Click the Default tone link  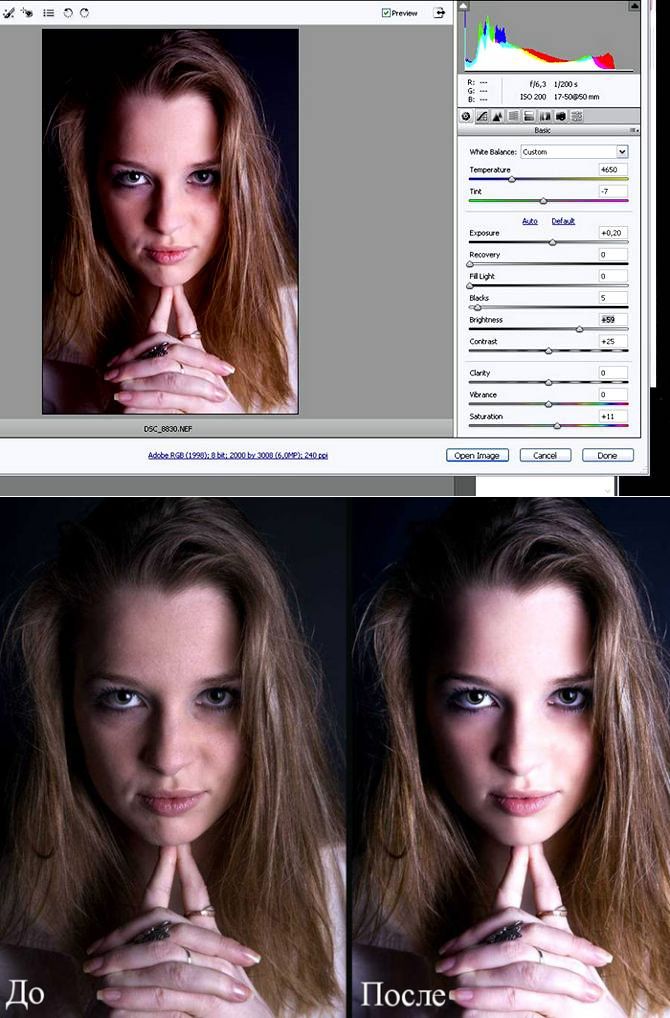pos(563,221)
